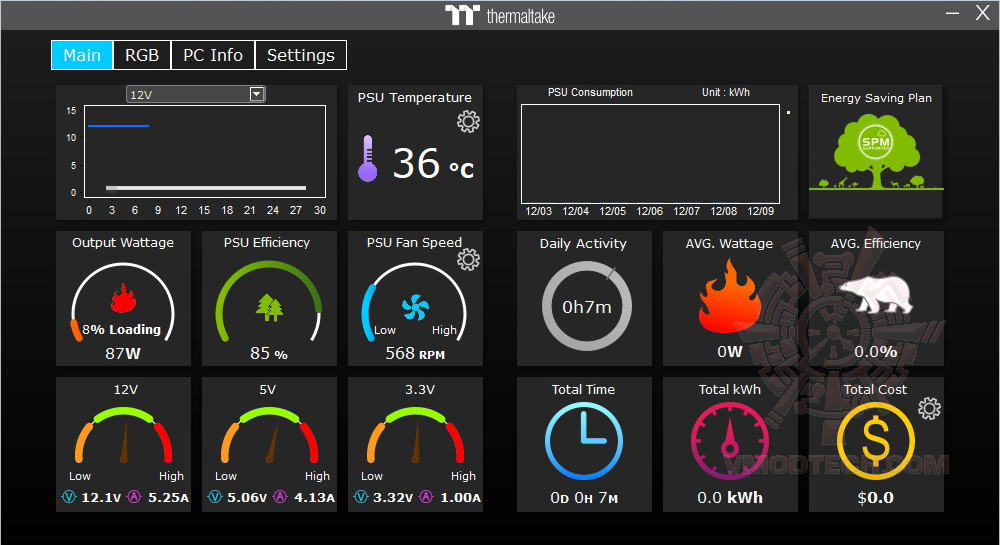Click the purple thermometer icon
The height and width of the screenshot is (545, 1000).
click(x=367, y=159)
